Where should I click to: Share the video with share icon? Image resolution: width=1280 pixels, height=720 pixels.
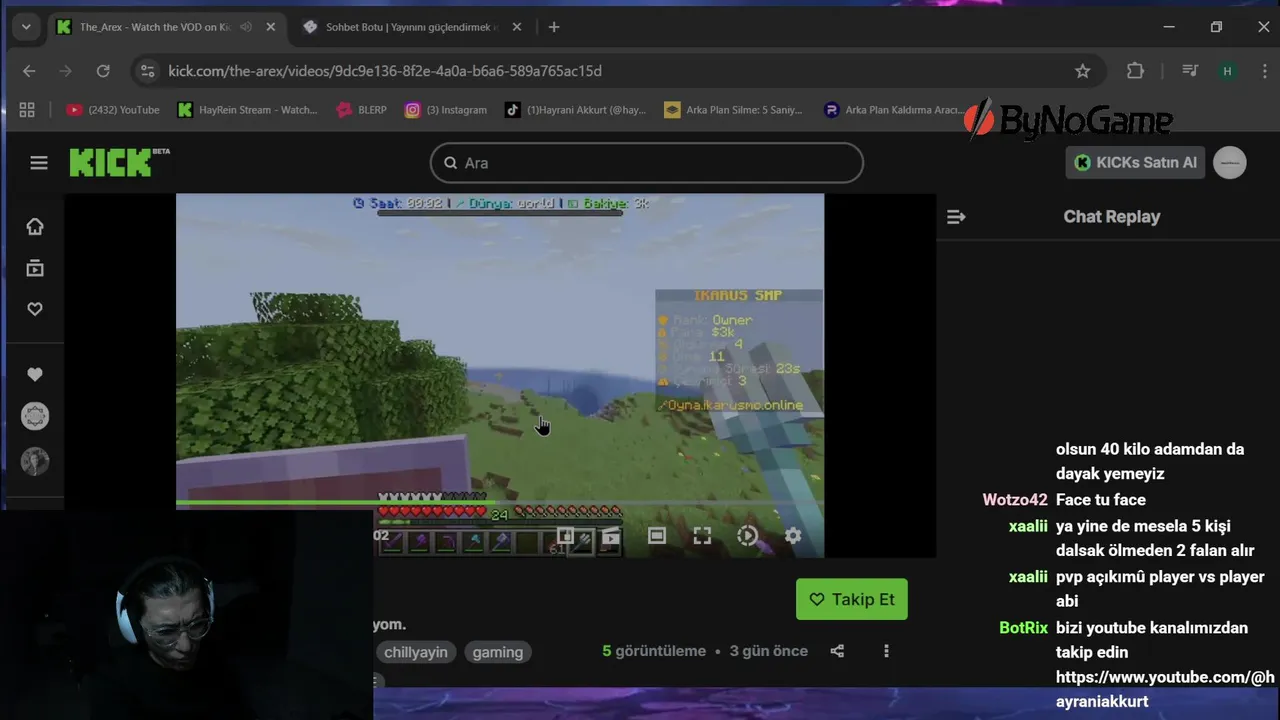point(837,651)
